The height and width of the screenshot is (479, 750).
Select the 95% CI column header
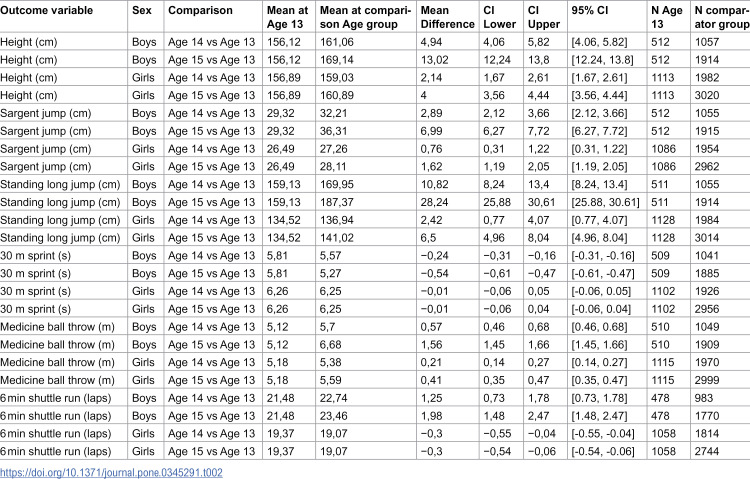590,10
